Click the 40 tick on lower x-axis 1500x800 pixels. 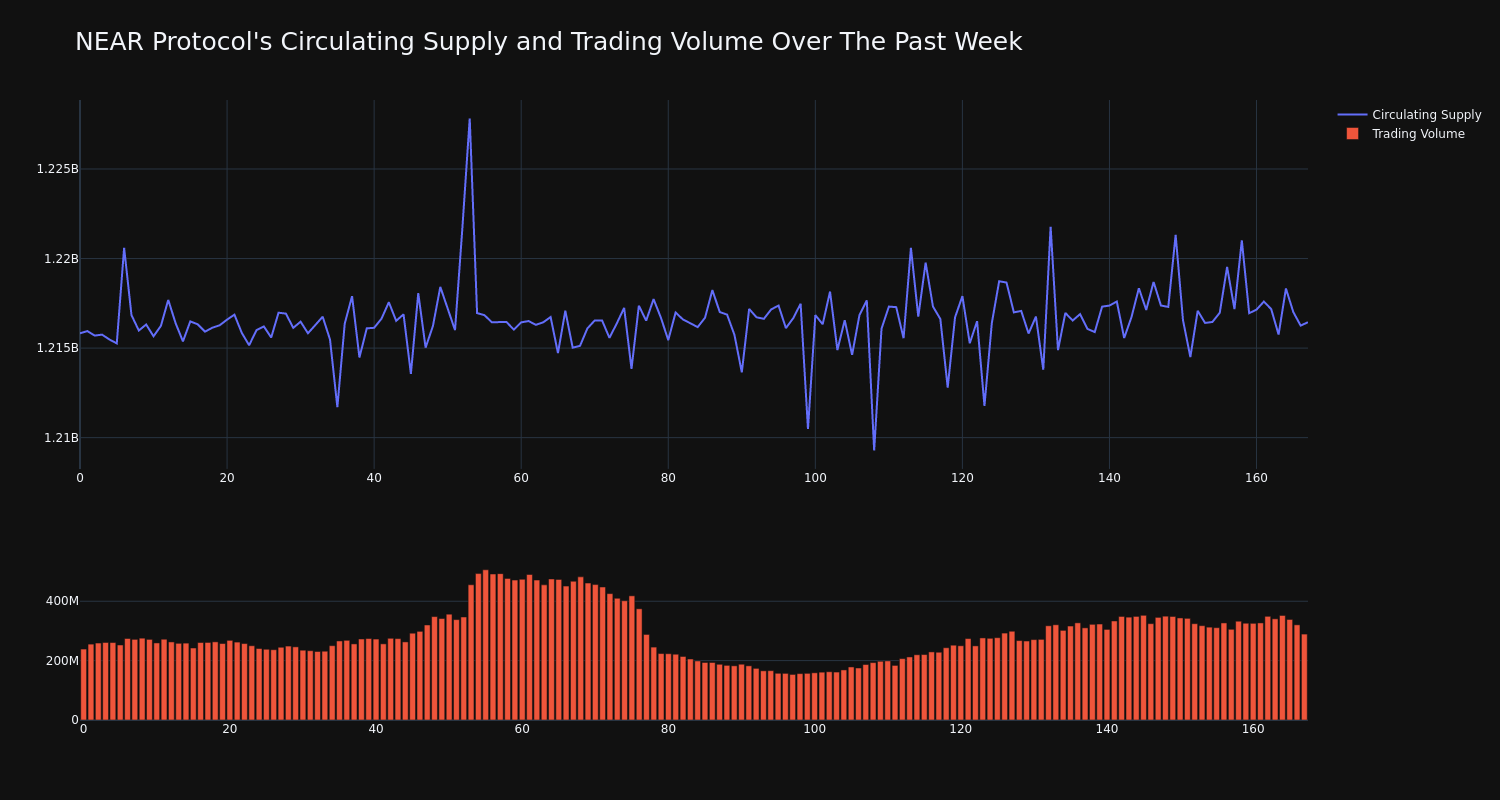tap(376, 729)
